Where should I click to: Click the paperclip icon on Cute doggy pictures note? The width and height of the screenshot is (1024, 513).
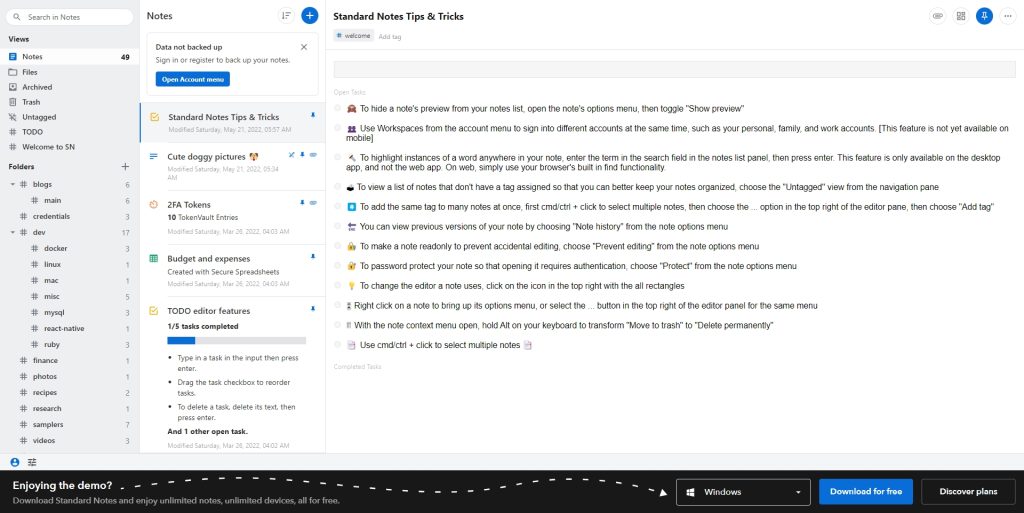tap(313, 155)
